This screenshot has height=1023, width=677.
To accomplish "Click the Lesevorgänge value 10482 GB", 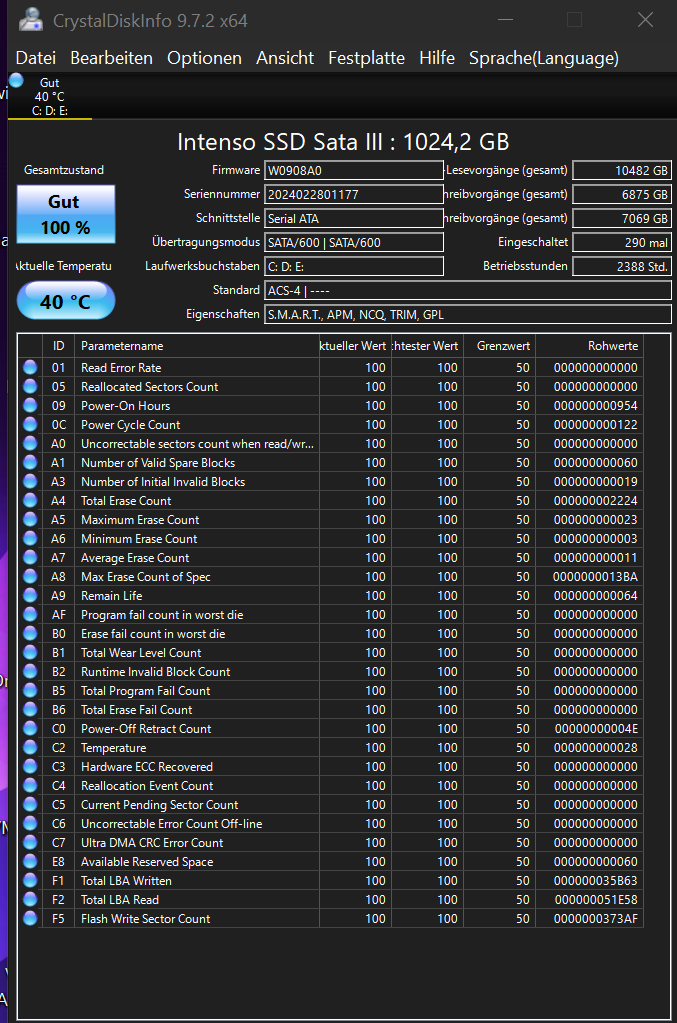I will [622, 170].
